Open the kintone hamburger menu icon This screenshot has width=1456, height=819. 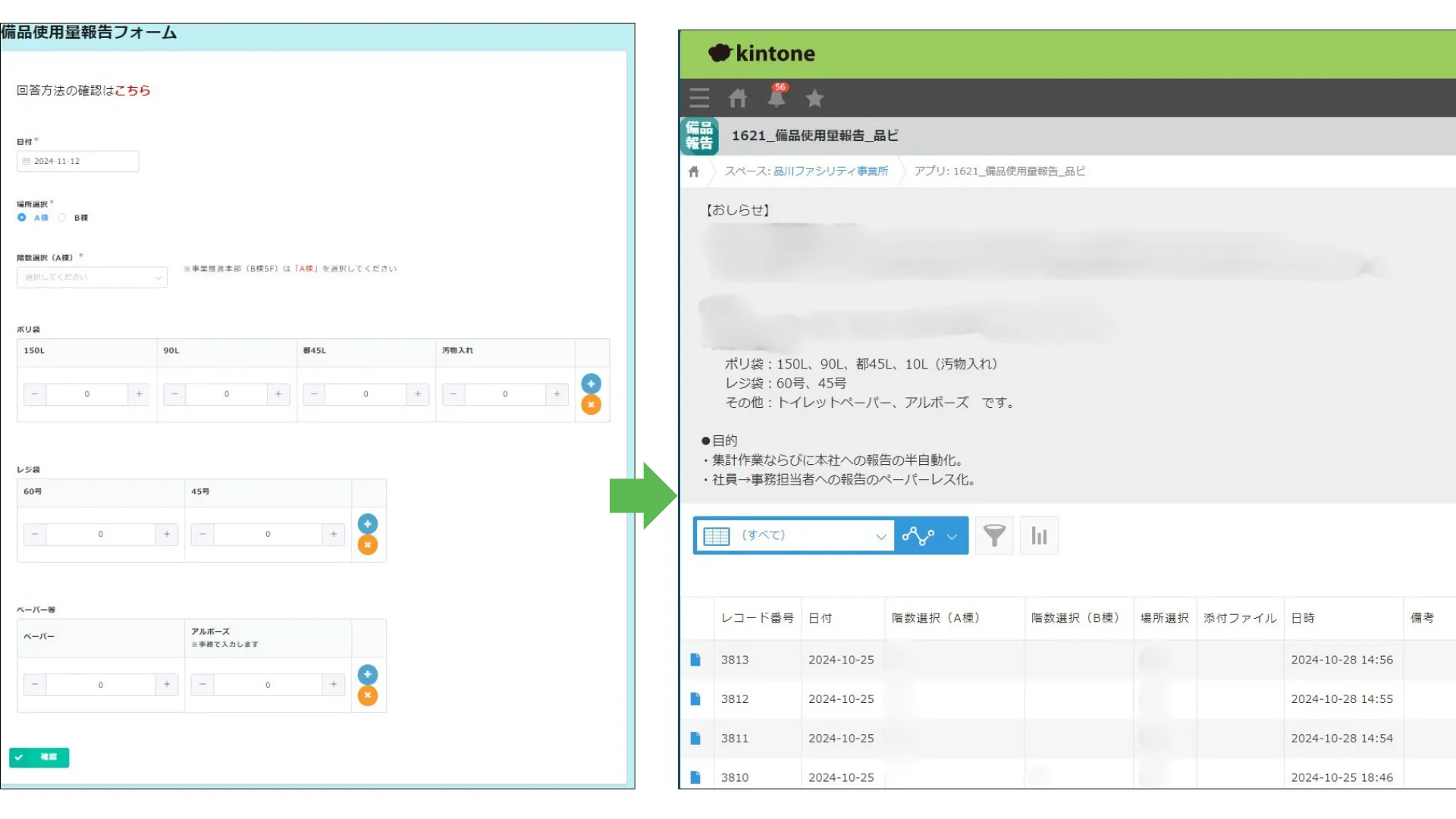click(699, 98)
